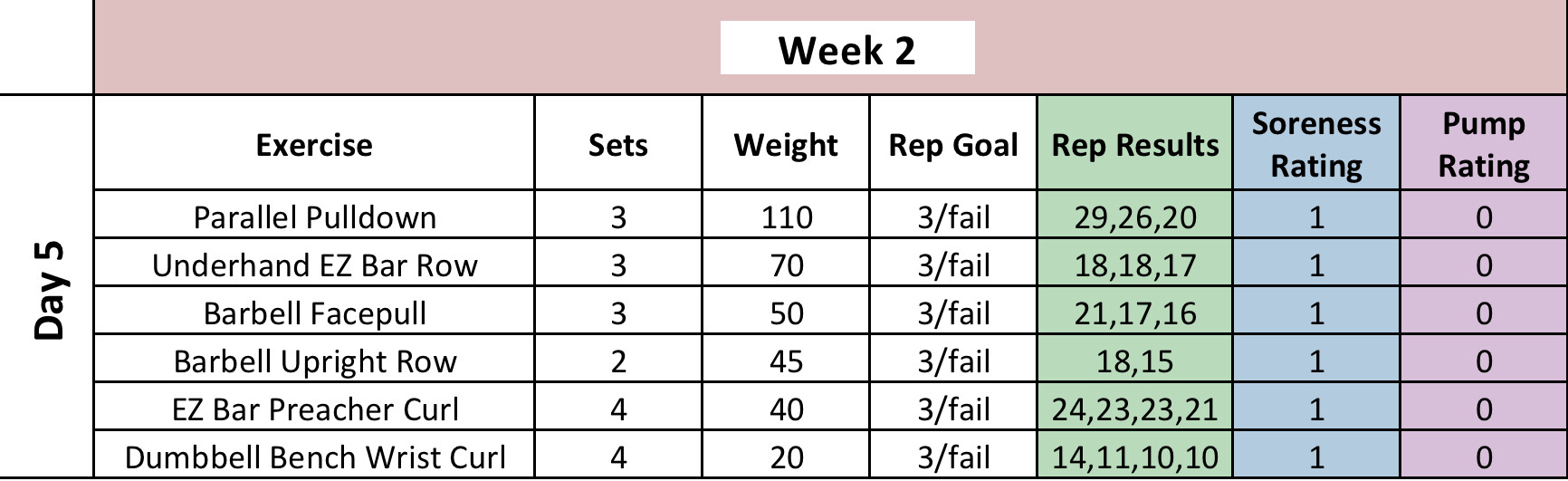Click the Barbell Upright Row cell
The image size is (1568, 481).
tap(314, 361)
